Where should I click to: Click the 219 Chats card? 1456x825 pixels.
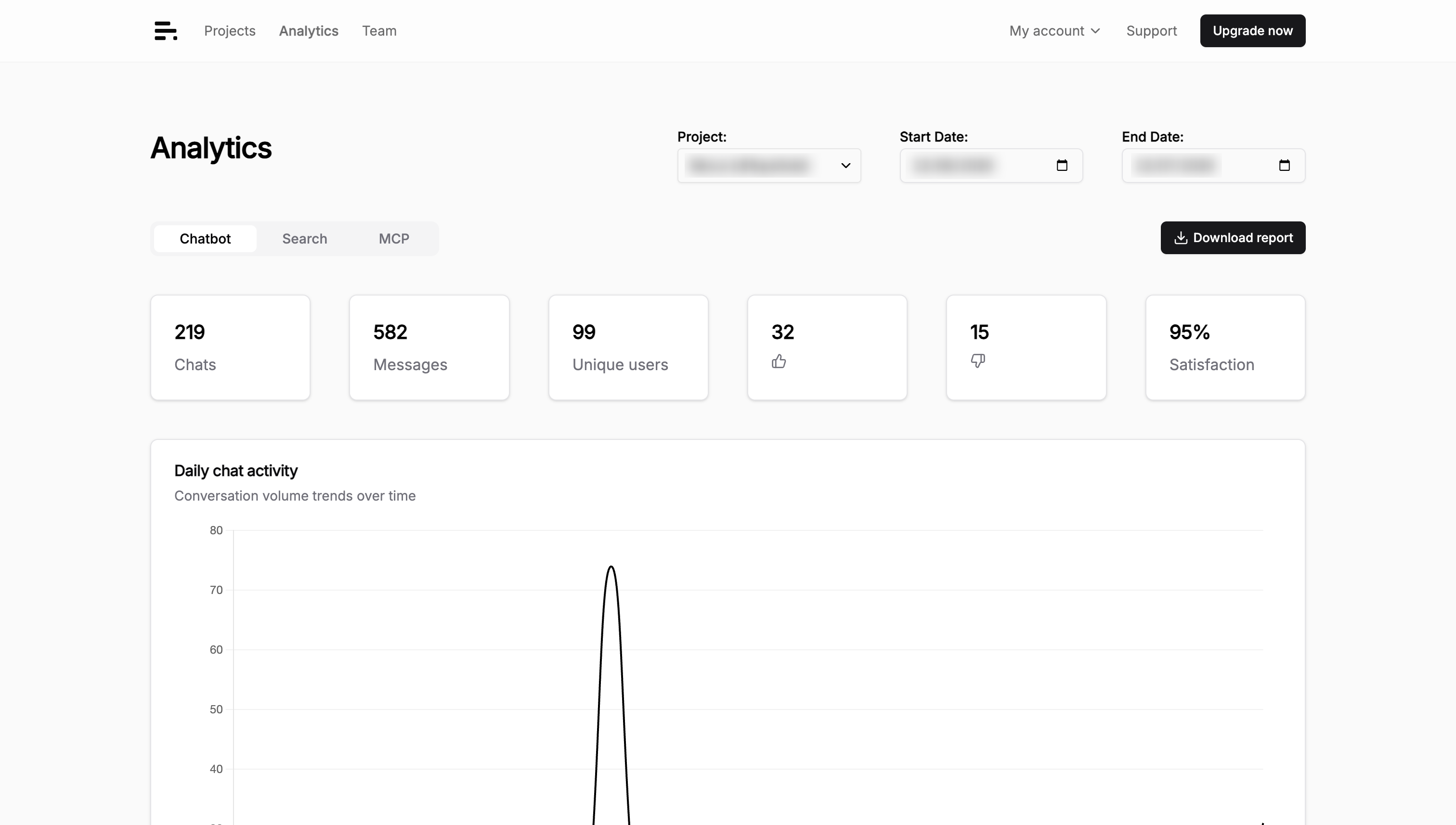coord(230,348)
